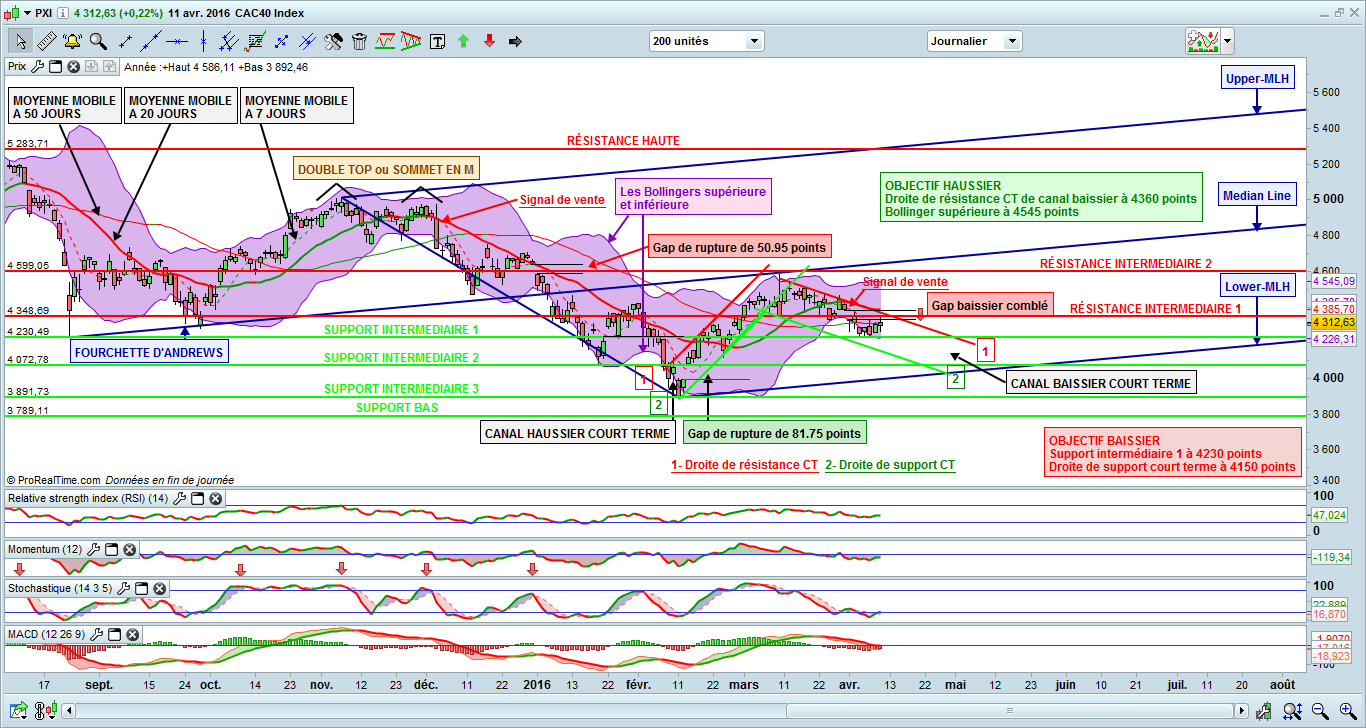The height and width of the screenshot is (728, 1366).
Task: Open the Momentum indicator wrench settings
Action: (95, 549)
